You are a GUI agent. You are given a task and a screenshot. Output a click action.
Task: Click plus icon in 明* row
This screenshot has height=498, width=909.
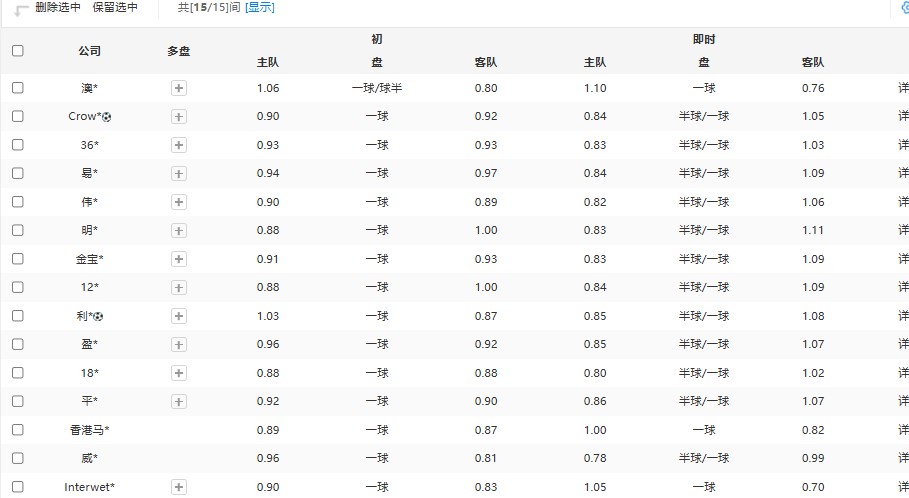click(x=179, y=230)
